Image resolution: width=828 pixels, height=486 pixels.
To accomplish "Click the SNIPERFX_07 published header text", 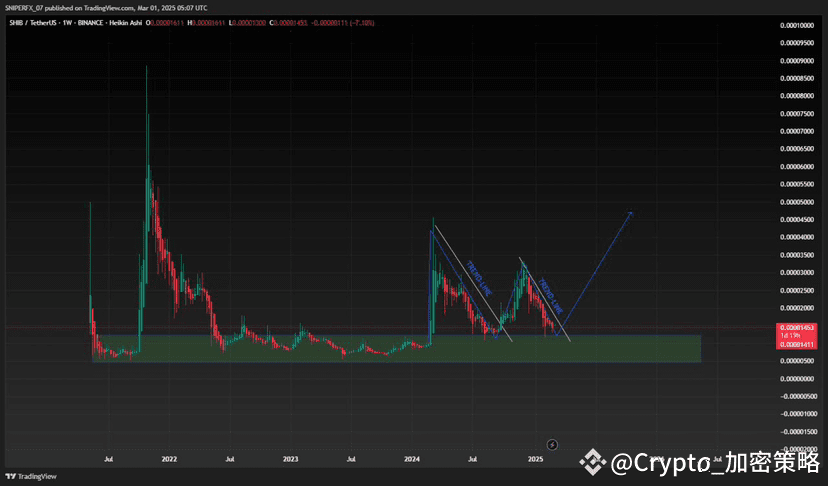I will click(x=106, y=8).
